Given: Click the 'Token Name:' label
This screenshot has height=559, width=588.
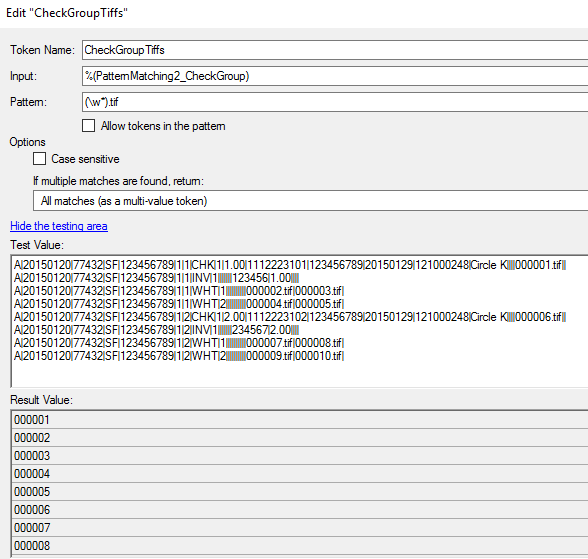Looking at the screenshot, I should (x=42, y=50).
